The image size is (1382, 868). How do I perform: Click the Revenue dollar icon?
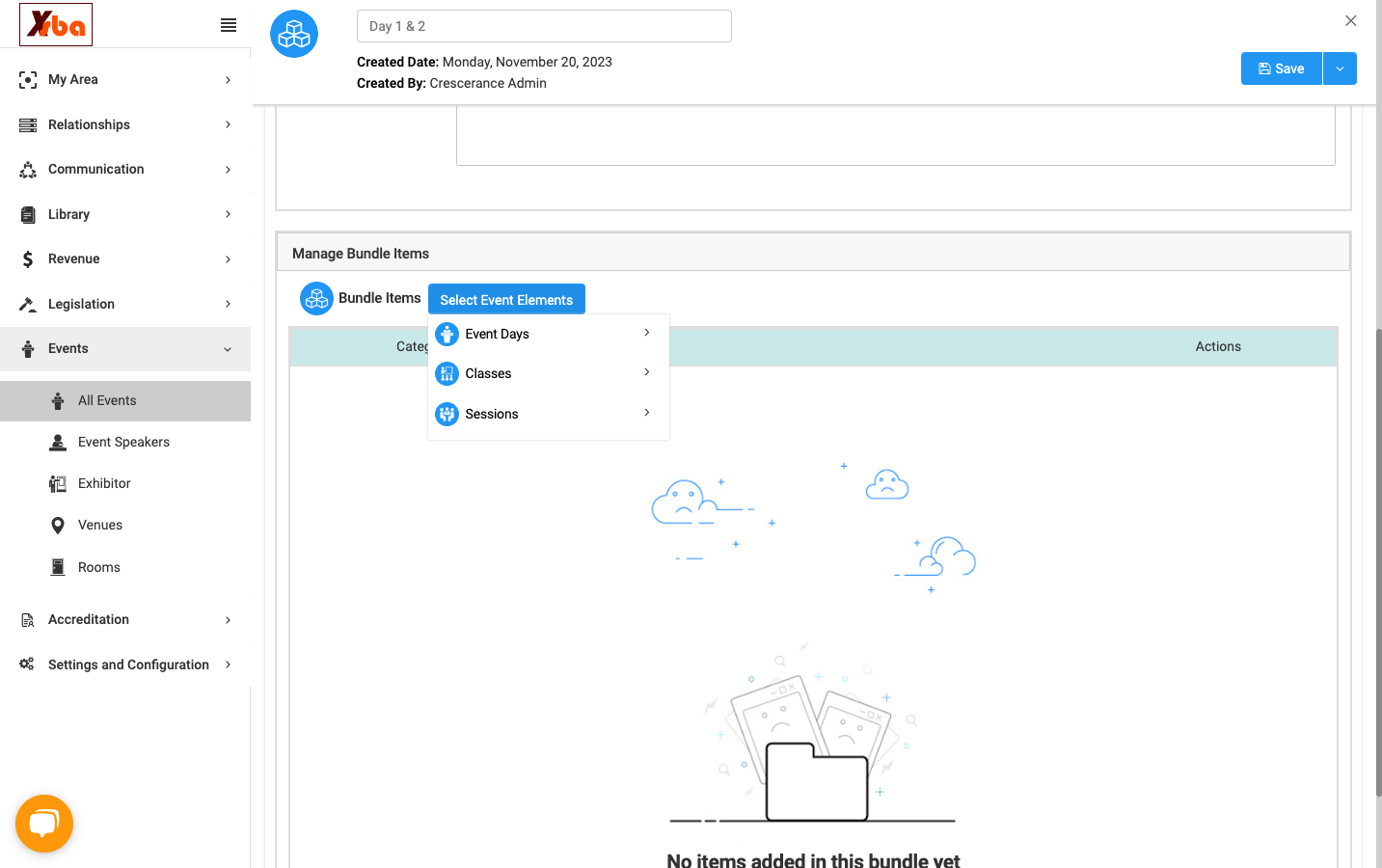(28, 259)
